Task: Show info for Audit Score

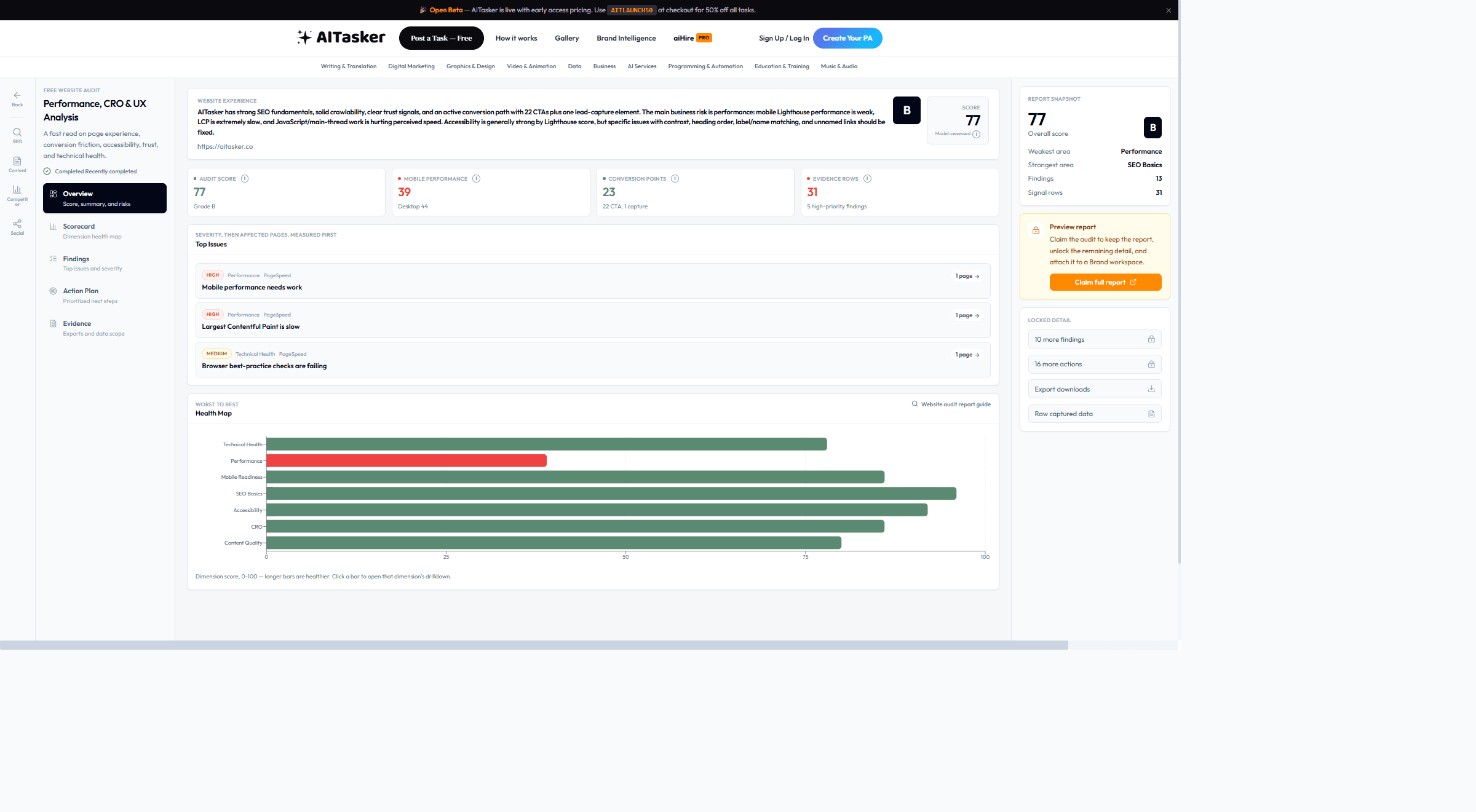Action: [245, 179]
